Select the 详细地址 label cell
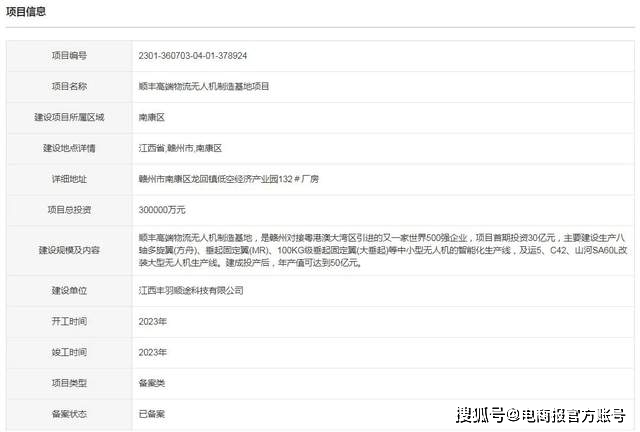Image resolution: width=640 pixels, height=432 pixels. click(x=69, y=179)
